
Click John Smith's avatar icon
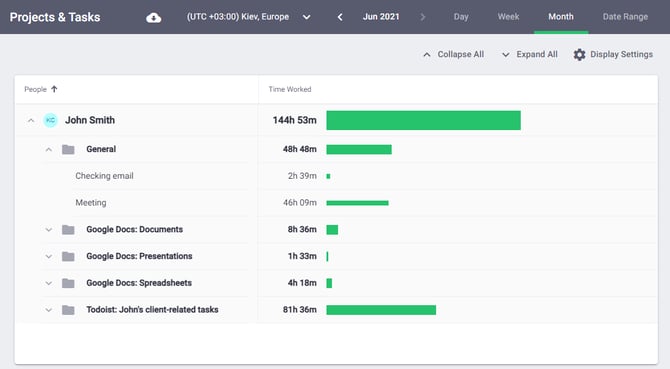point(50,120)
